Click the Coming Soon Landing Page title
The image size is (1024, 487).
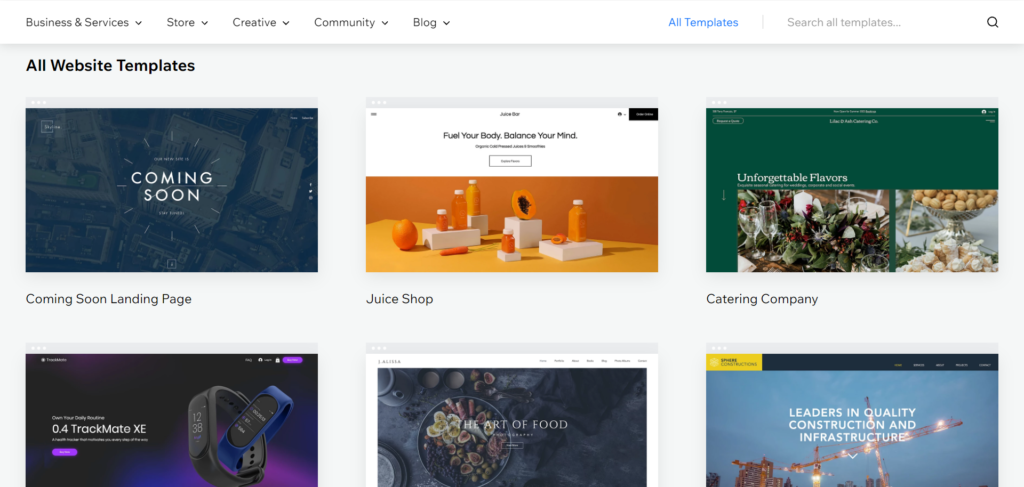(x=109, y=299)
